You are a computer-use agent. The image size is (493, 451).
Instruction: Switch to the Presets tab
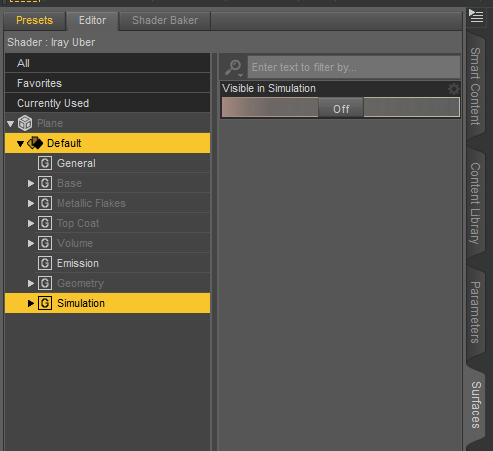pos(35,20)
